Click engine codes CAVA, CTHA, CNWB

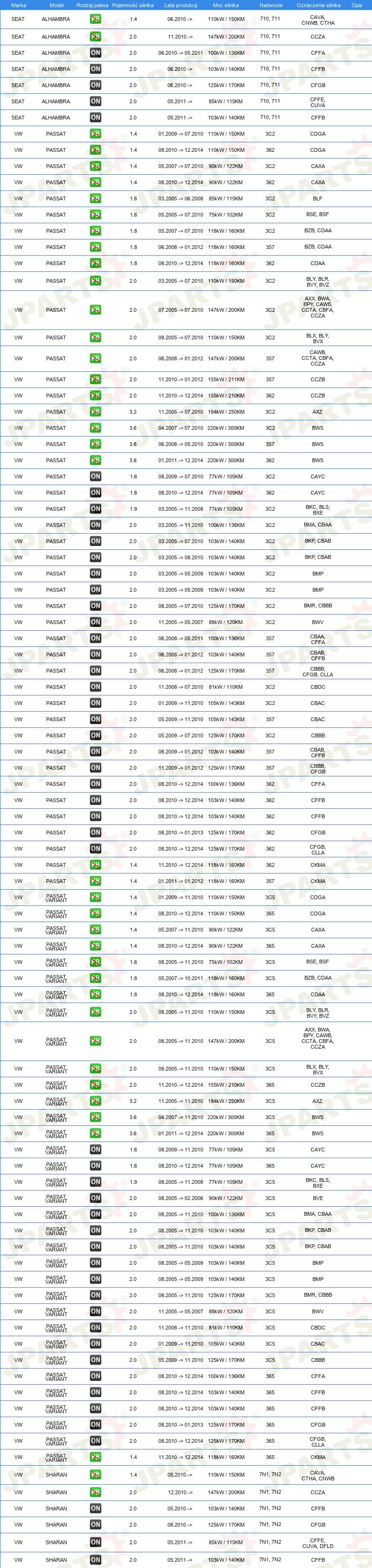(x=318, y=1476)
